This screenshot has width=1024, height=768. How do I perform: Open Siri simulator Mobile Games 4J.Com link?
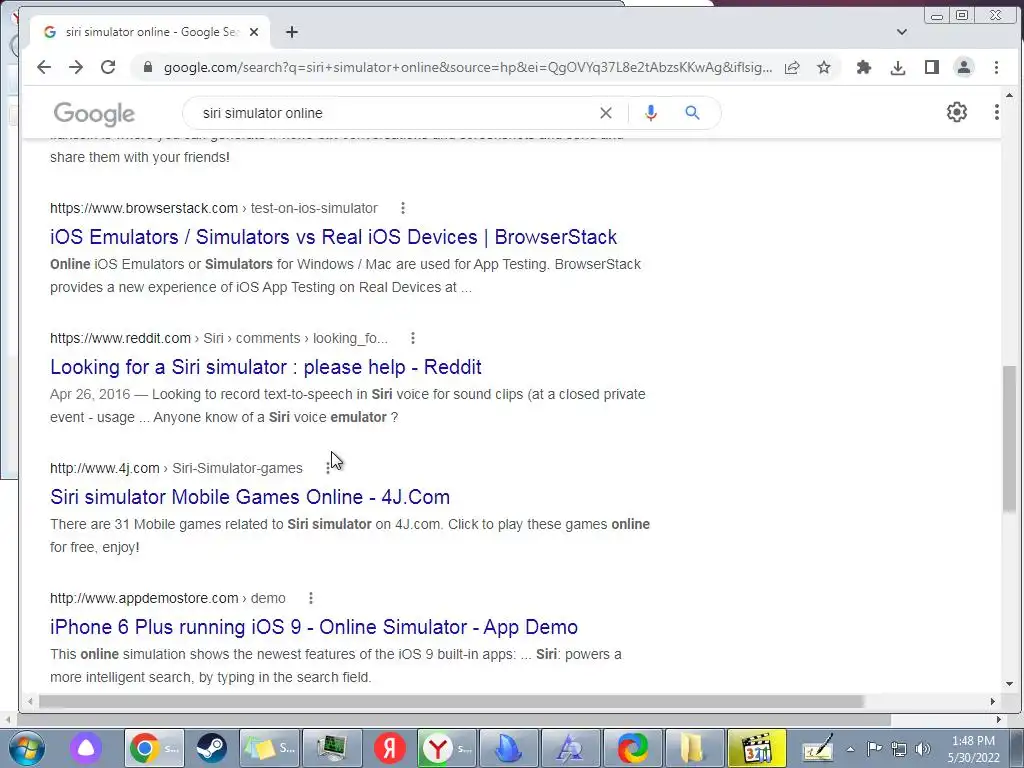(250, 497)
